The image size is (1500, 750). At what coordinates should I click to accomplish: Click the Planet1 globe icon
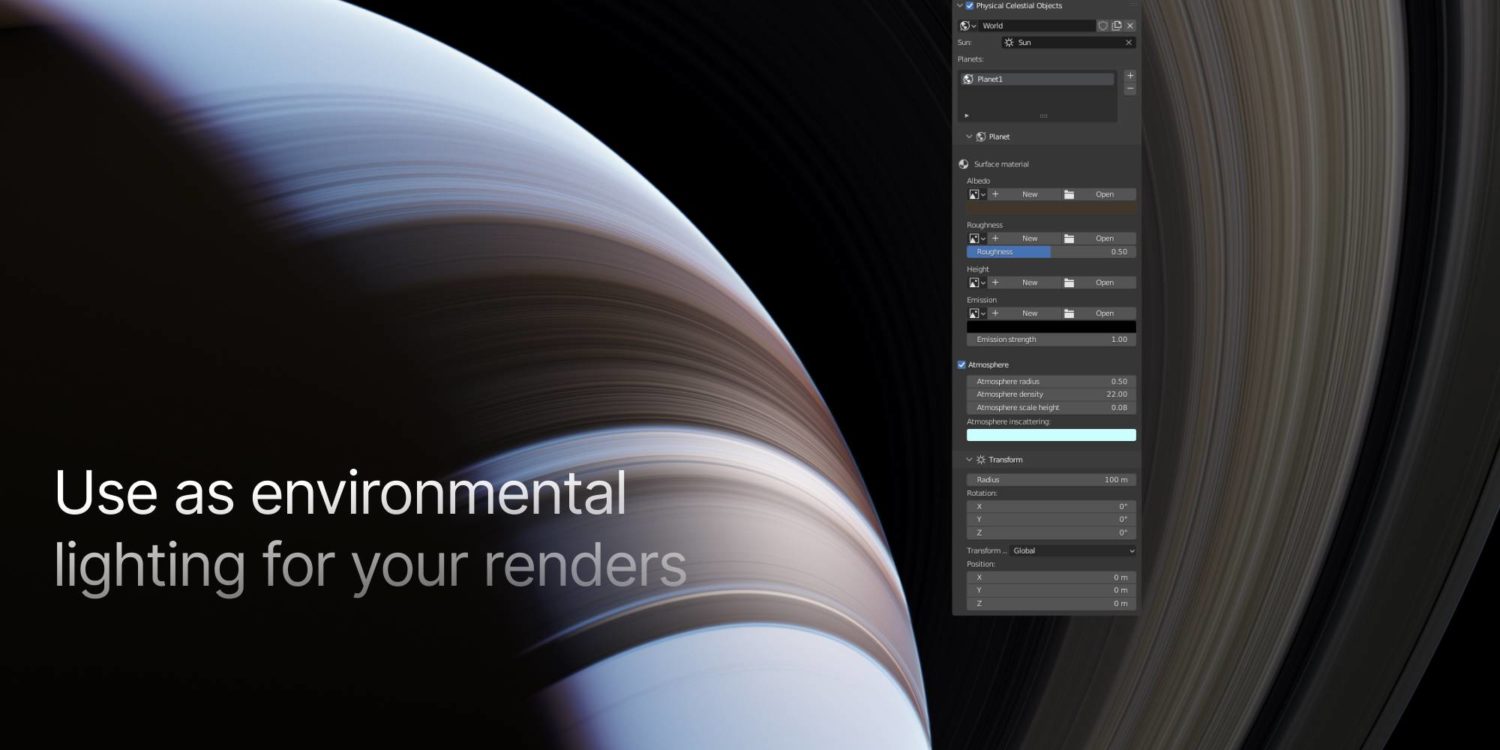(x=968, y=79)
